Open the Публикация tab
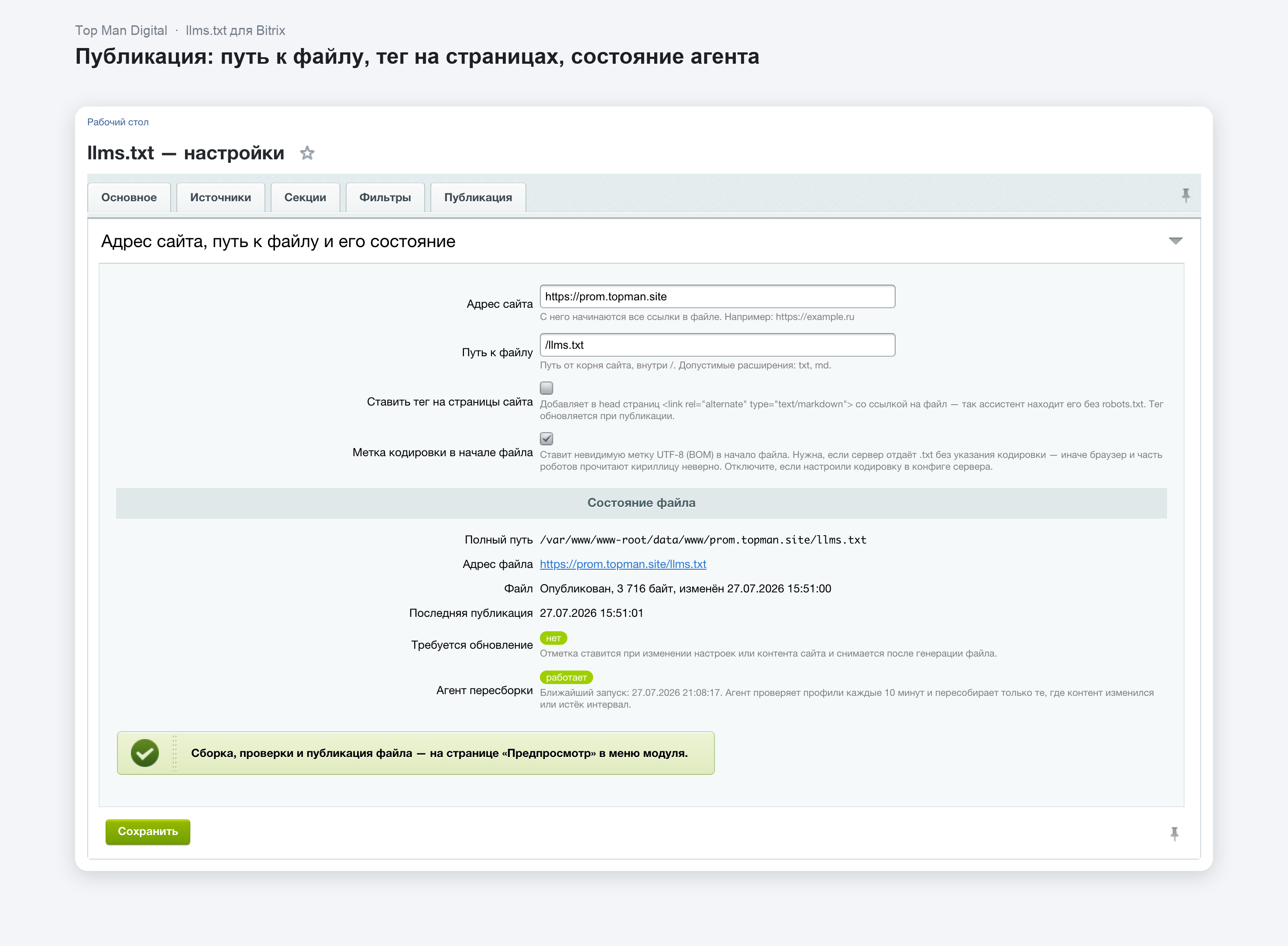 pyautogui.click(x=478, y=198)
